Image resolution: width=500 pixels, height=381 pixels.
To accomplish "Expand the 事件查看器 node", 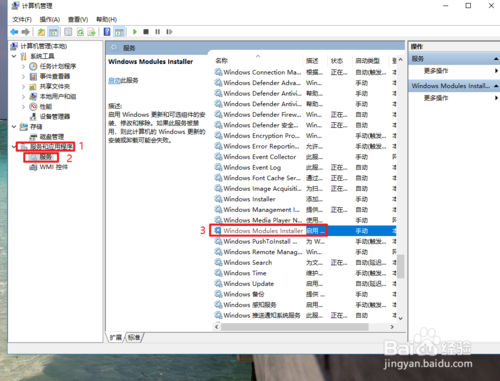I will coord(23,76).
